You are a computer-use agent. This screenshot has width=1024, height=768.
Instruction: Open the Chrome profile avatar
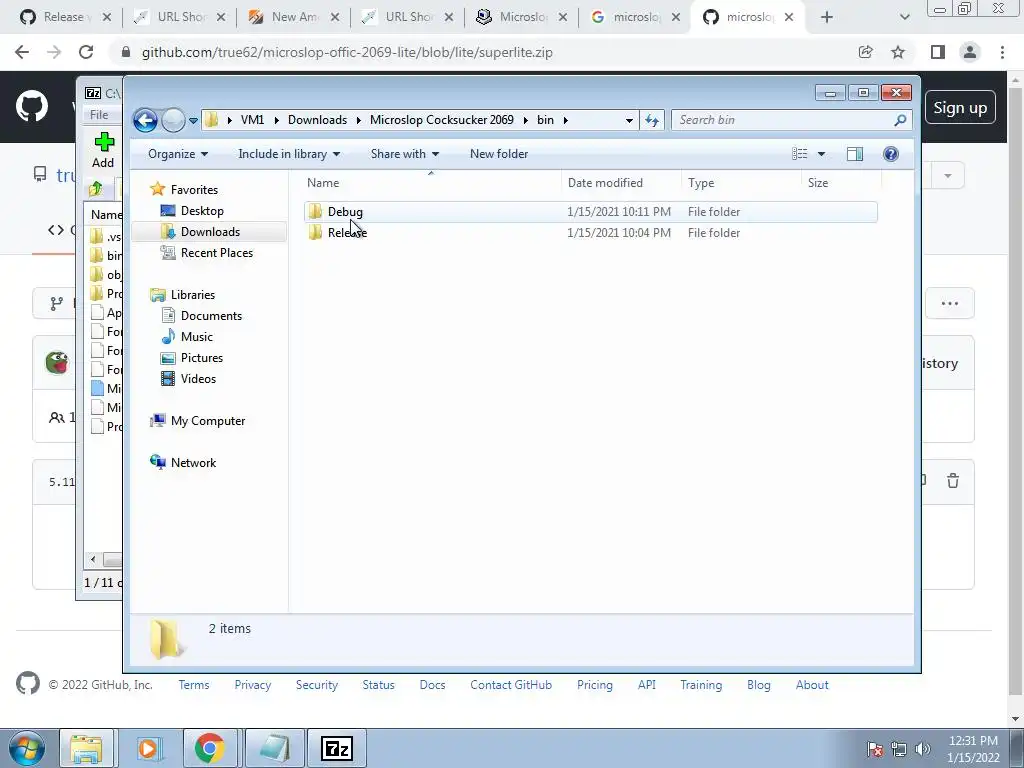click(x=970, y=52)
